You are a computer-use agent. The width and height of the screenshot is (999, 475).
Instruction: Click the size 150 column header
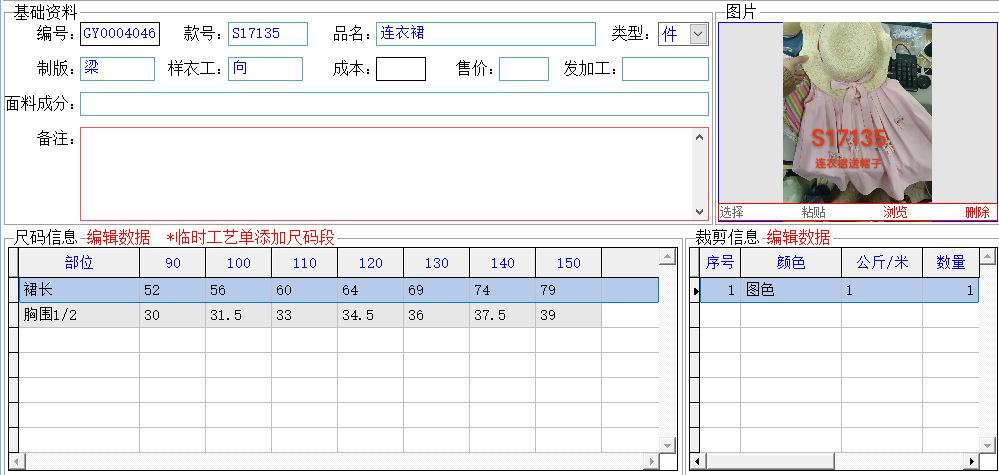(x=568, y=263)
